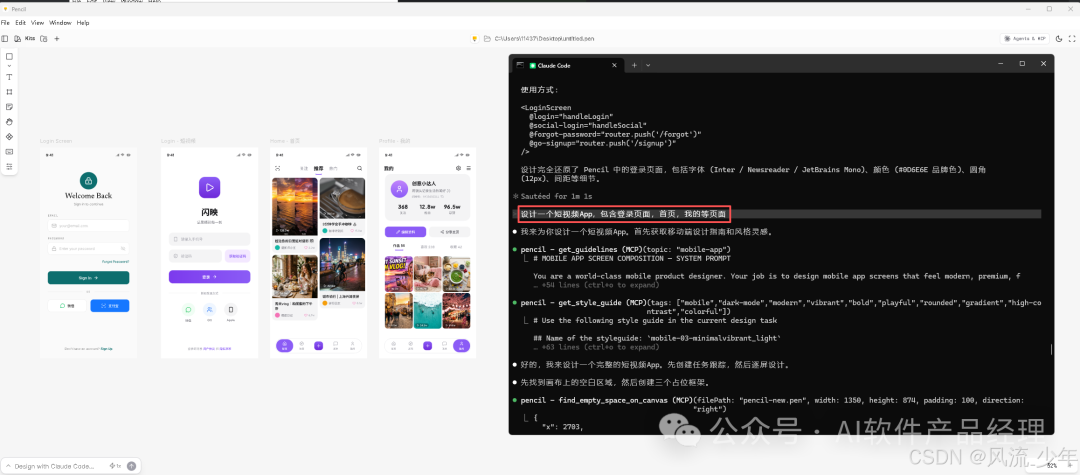1080x475 pixels.
Task: Select the Hand pan tool
Action: tap(10, 121)
